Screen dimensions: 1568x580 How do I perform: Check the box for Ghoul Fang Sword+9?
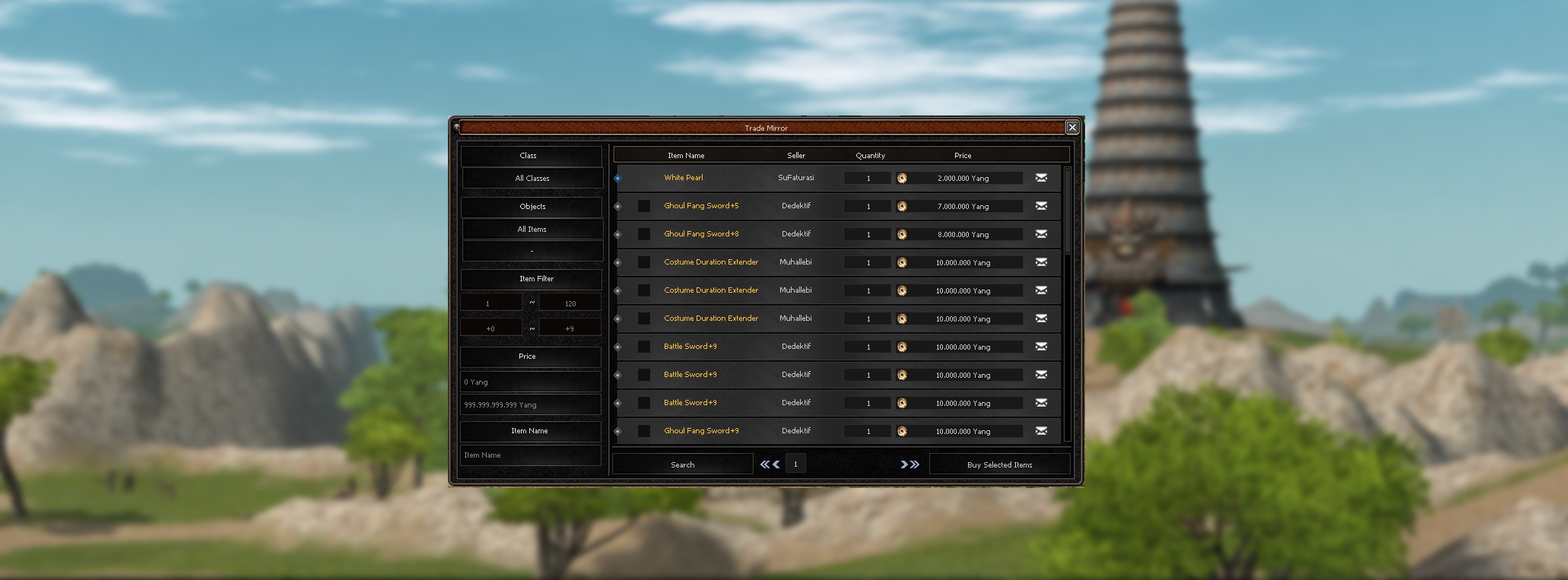pos(644,431)
